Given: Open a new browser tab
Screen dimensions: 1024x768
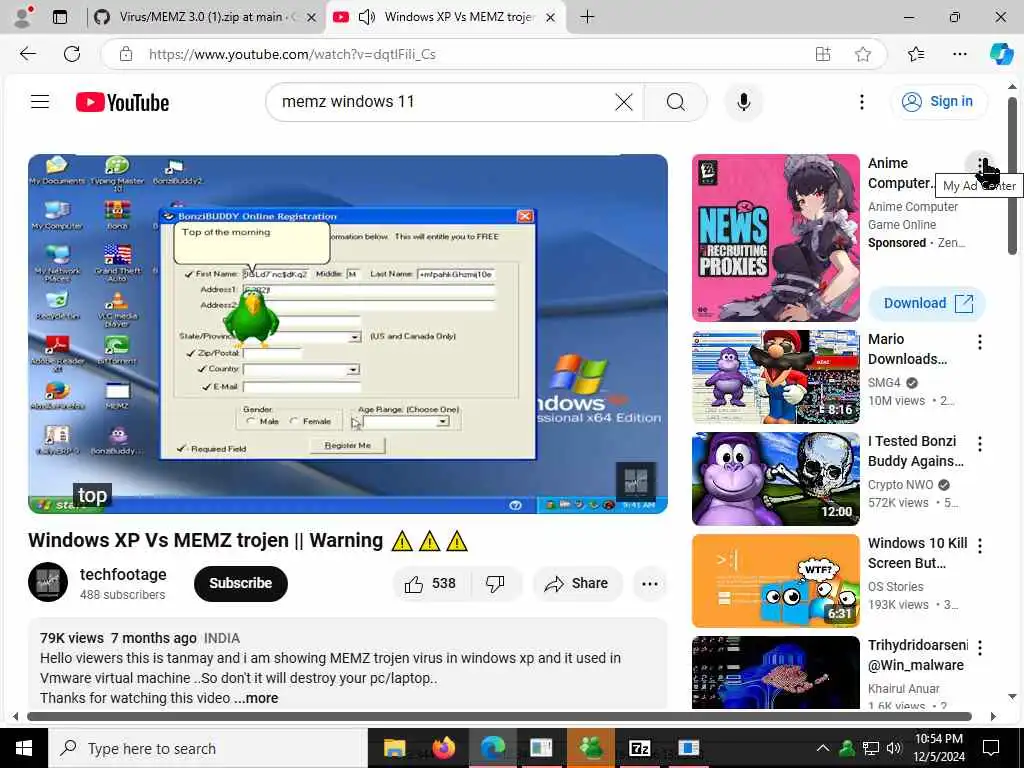Looking at the screenshot, I should (x=587, y=17).
